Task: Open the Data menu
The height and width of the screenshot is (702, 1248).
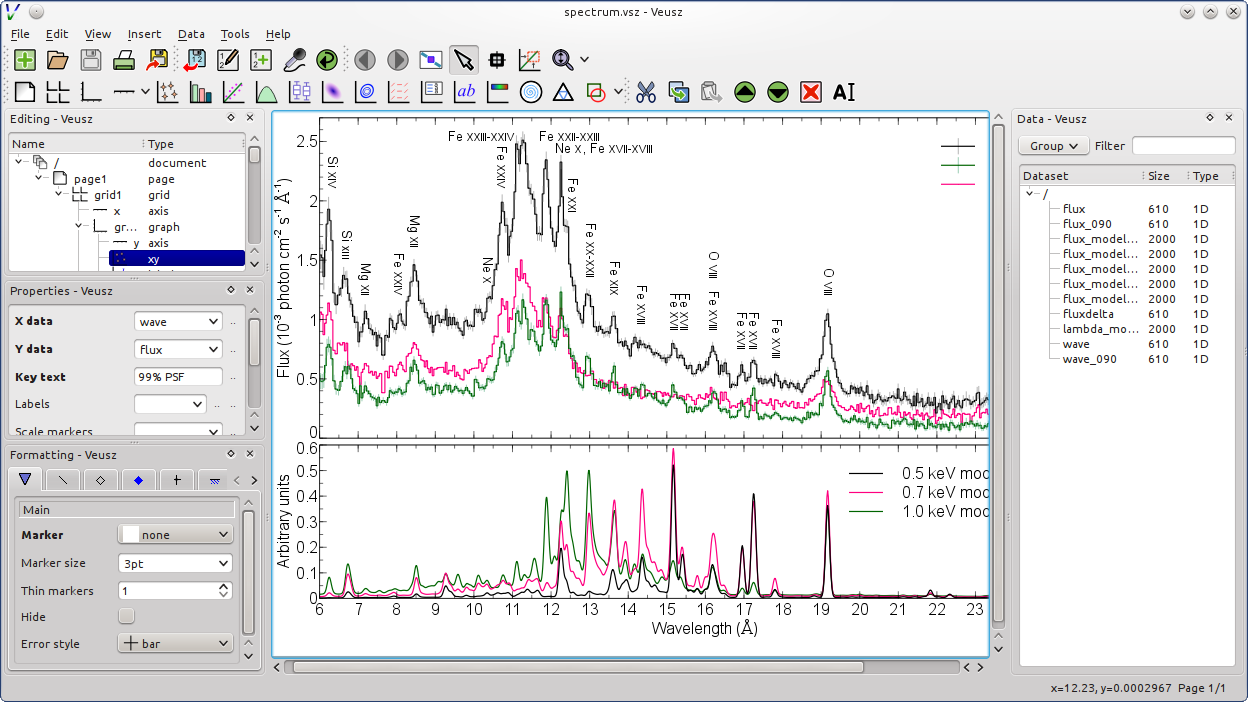Action: pyautogui.click(x=191, y=34)
